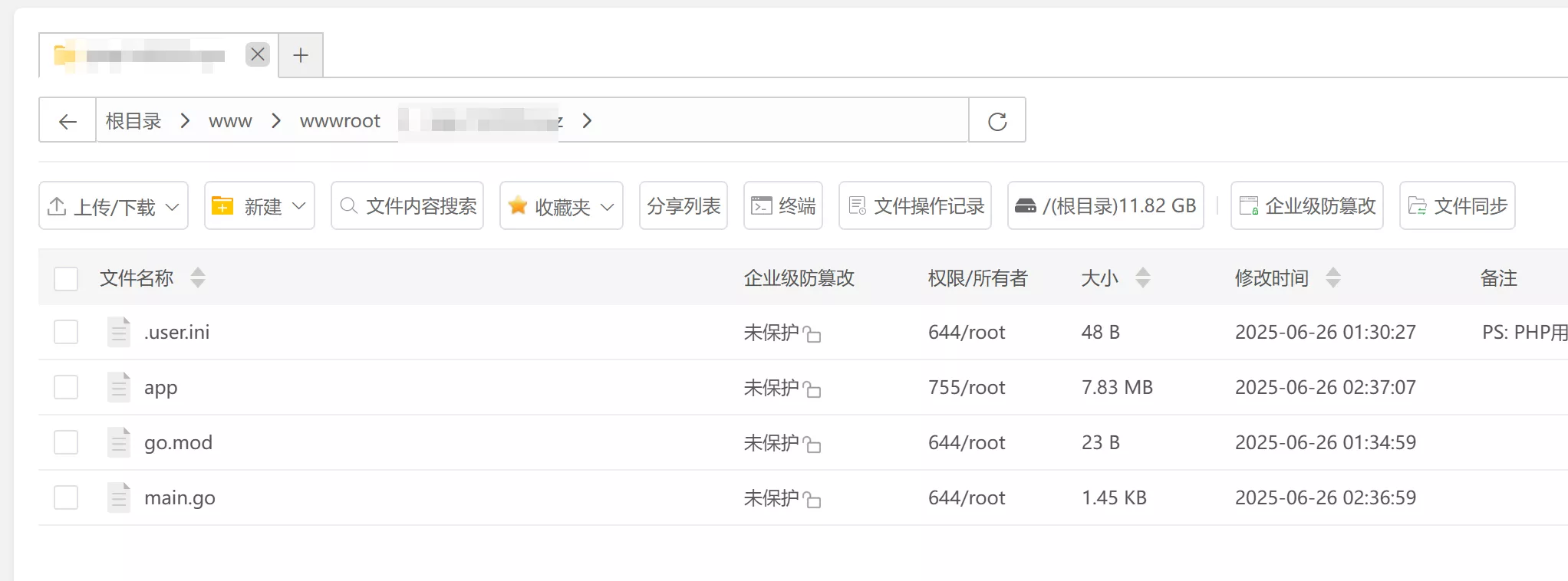Go back with the left arrow button
Screen dimensions: 1568x581
[x=68, y=120]
